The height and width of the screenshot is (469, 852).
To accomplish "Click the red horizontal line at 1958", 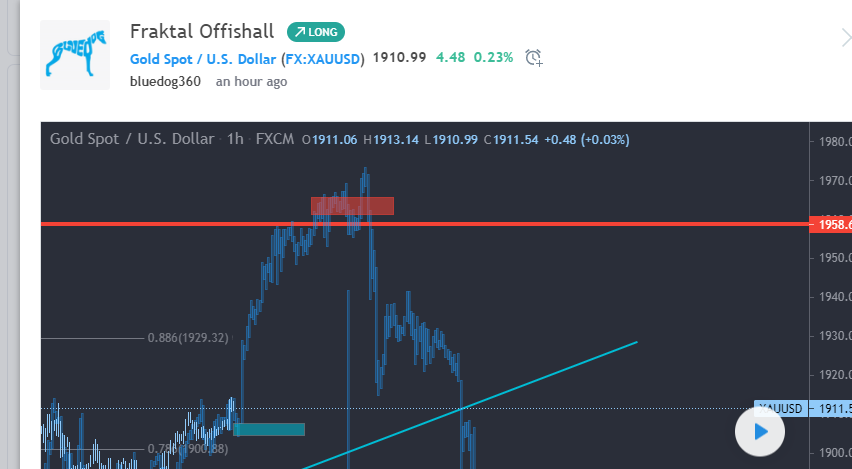I will point(425,224).
